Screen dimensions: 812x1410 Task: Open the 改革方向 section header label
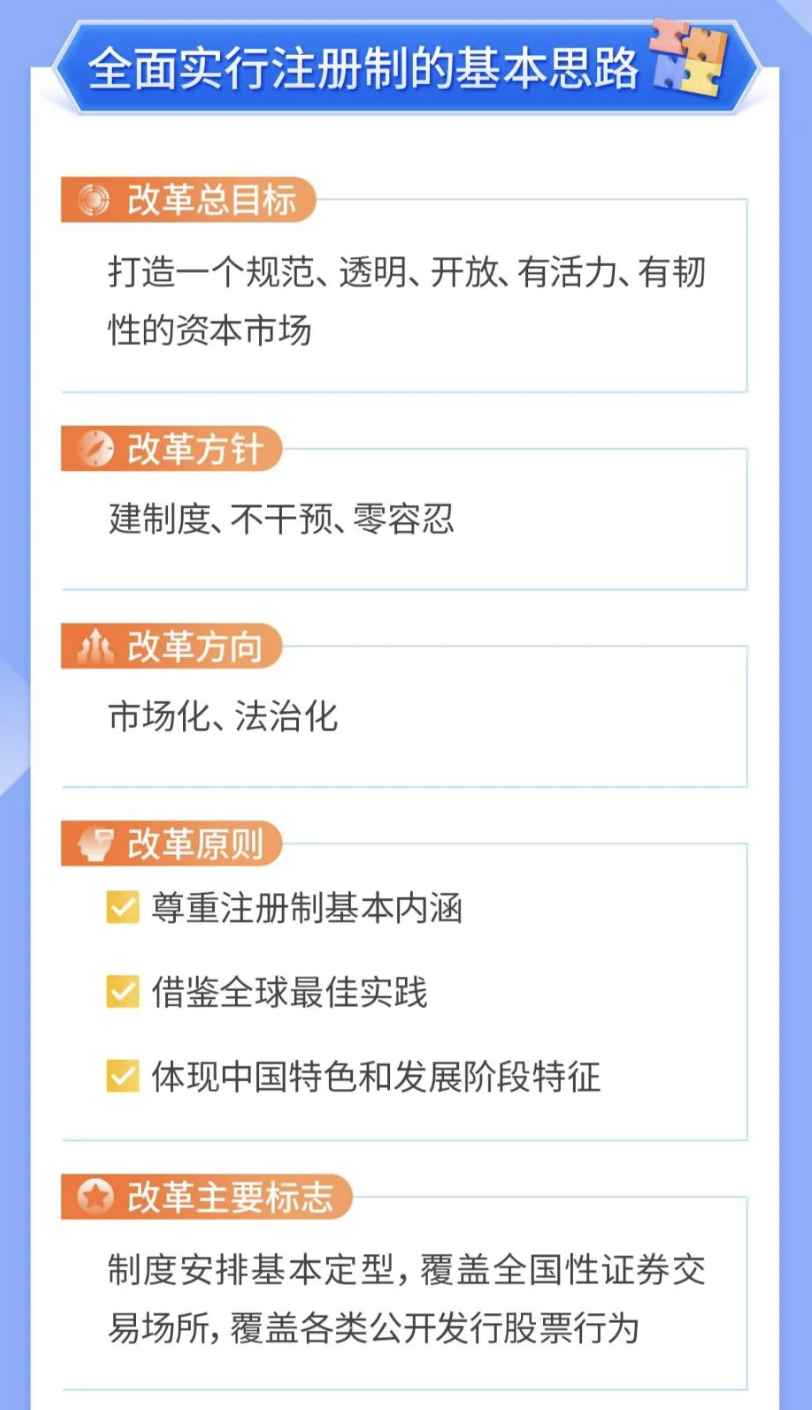[195, 647]
